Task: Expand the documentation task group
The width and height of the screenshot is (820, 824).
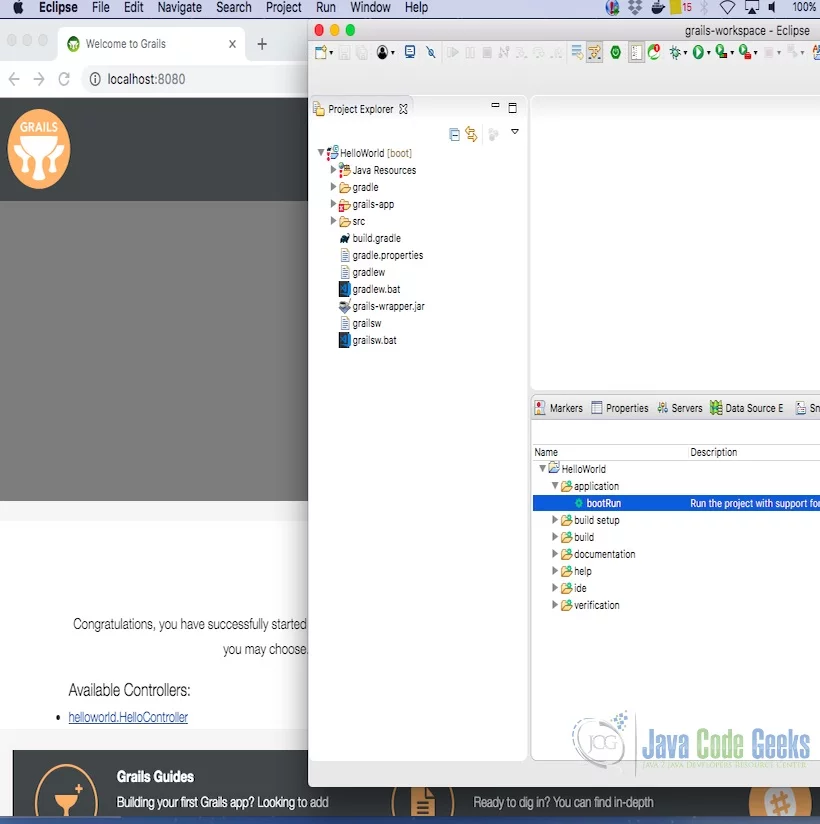Action: click(x=555, y=553)
